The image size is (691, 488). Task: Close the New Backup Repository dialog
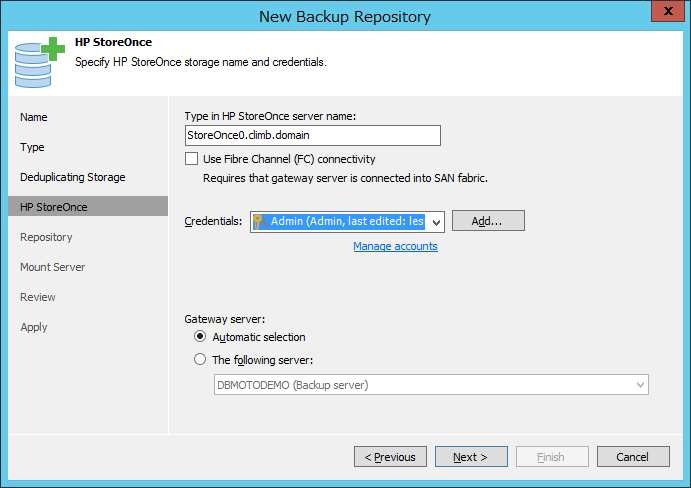point(667,11)
